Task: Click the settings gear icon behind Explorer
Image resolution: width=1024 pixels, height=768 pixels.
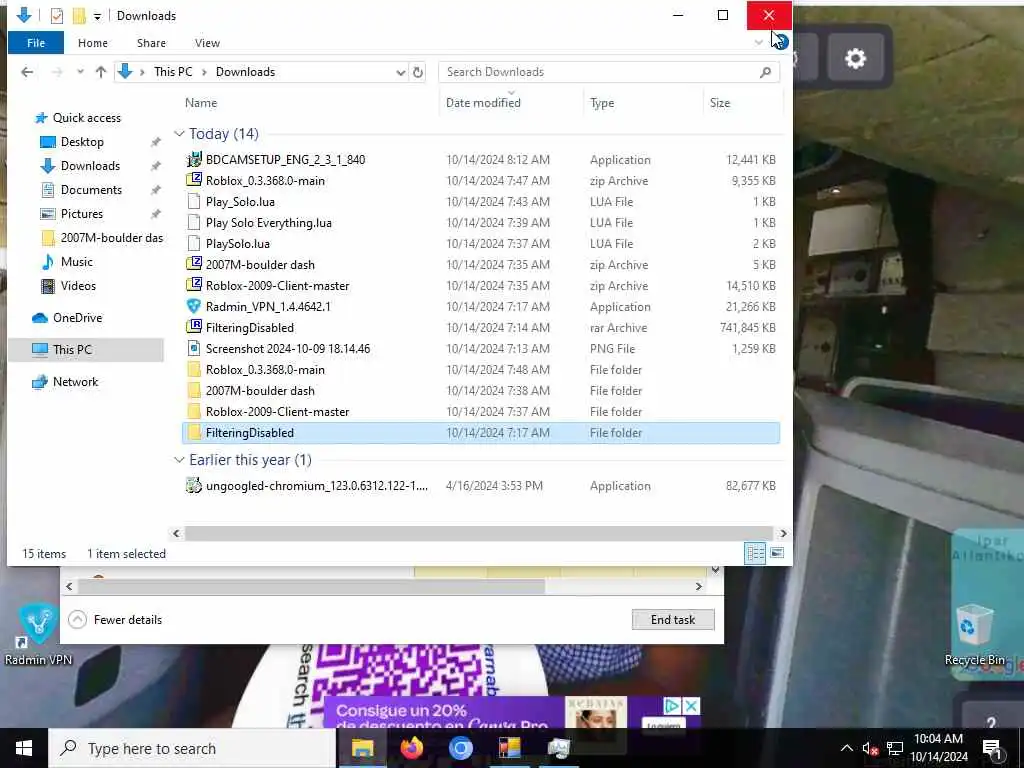Action: point(856,58)
